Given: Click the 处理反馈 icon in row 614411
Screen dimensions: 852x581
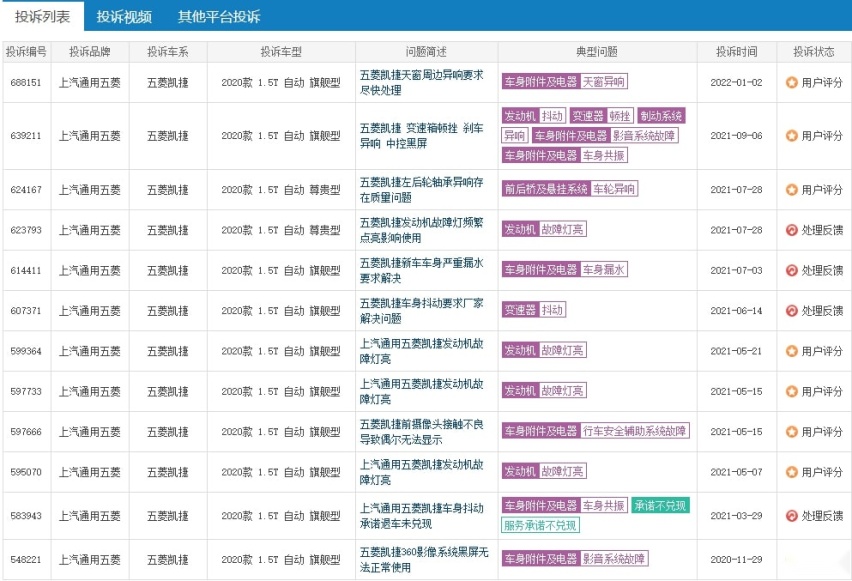Looking at the screenshot, I should (x=792, y=270).
